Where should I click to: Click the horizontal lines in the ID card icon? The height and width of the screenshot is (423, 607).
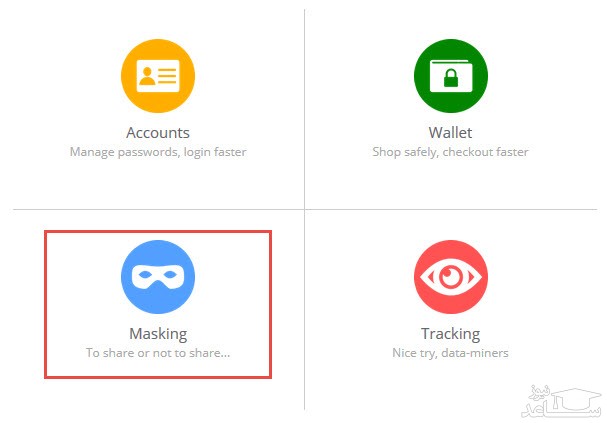[167, 76]
